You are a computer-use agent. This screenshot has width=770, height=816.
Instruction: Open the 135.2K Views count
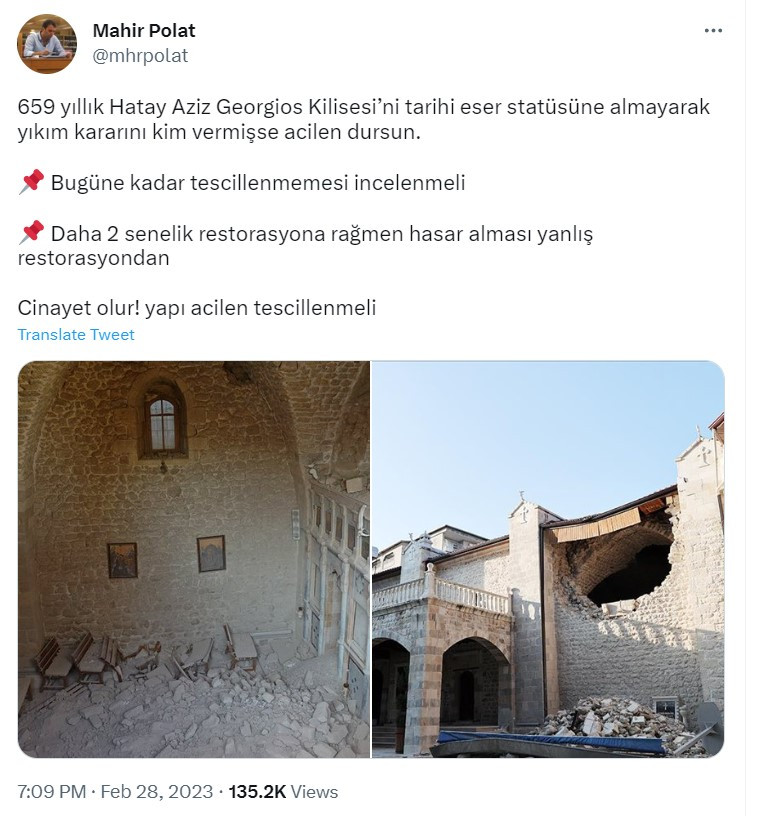click(x=283, y=792)
